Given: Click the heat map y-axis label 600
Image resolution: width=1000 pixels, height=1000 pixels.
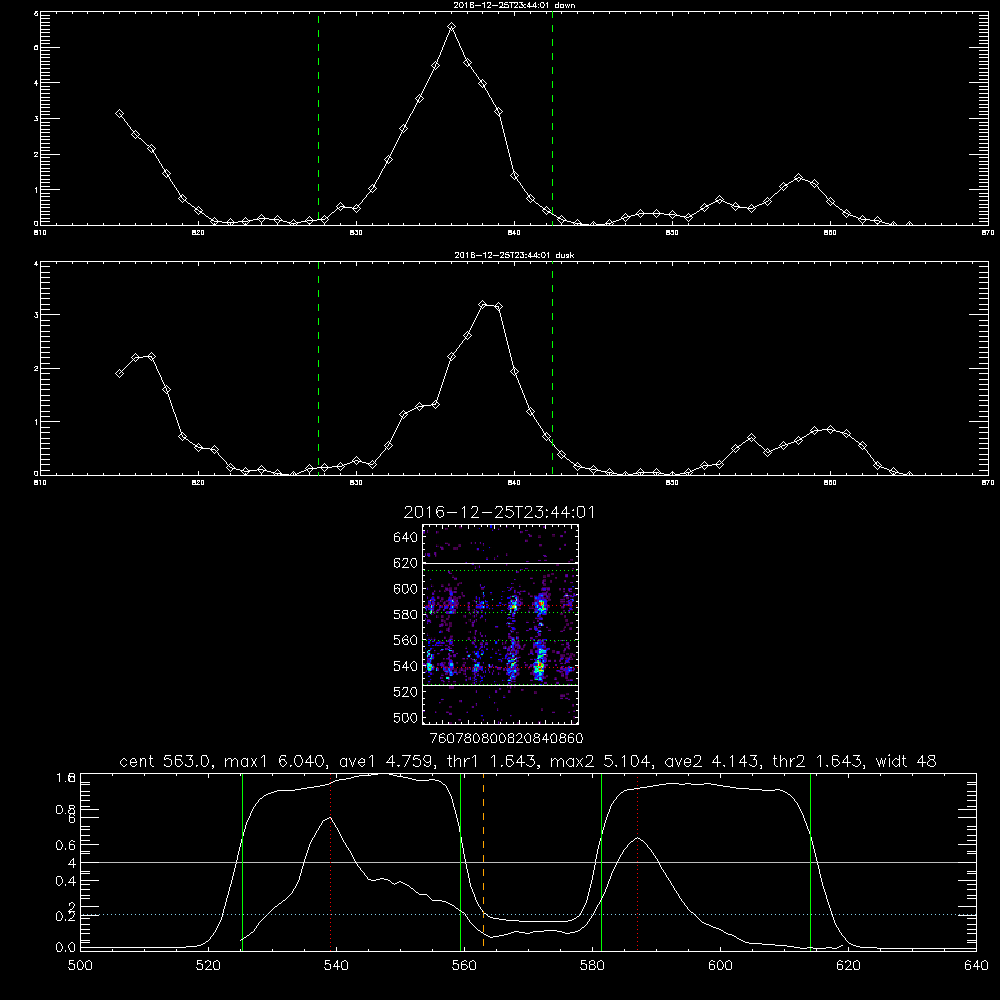Looking at the screenshot, I should coord(406,589).
